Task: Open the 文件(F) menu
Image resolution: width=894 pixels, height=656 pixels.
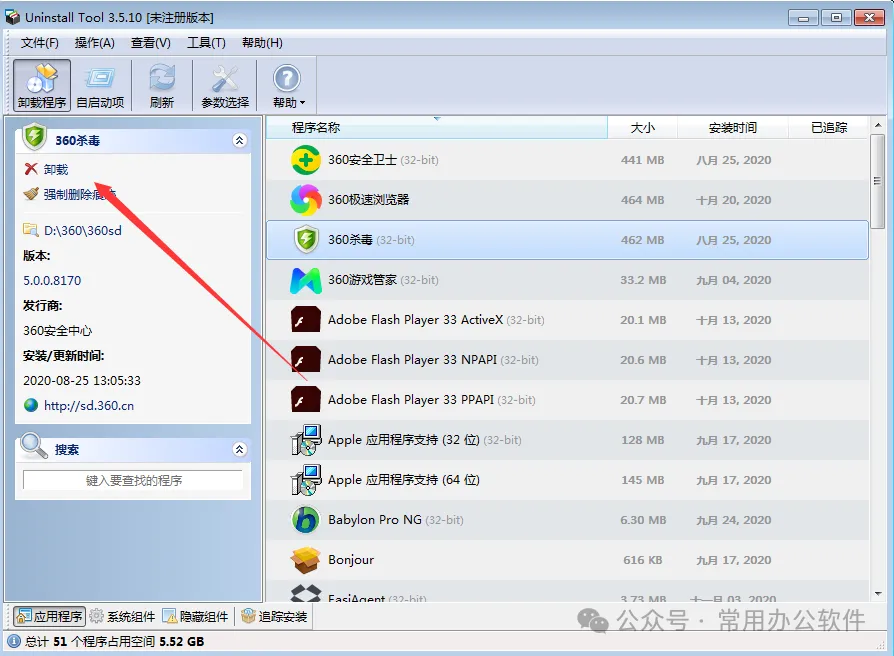Action: click(39, 43)
